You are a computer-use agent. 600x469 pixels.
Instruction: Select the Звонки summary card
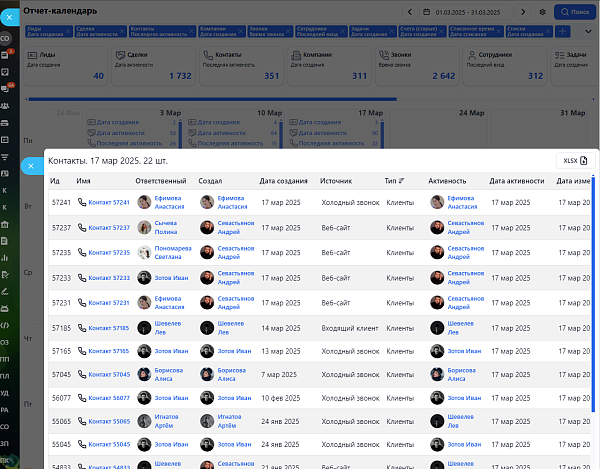tap(417, 66)
